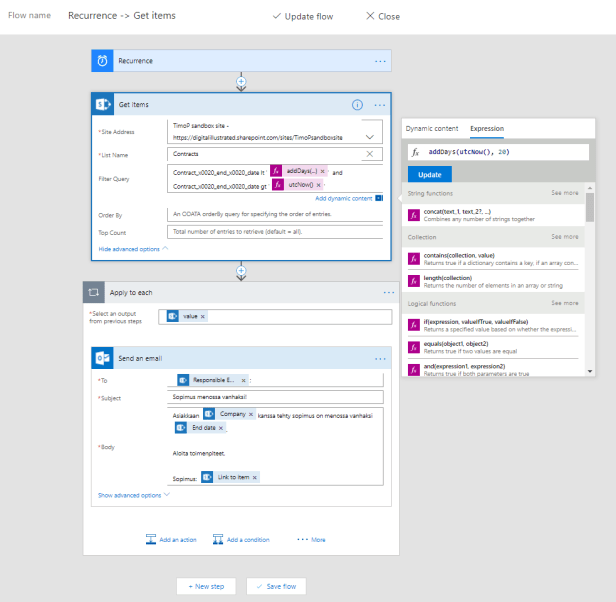Screen dimensions: 616x602
Task: Click the Recurrence clock icon
Action: pos(102,61)
